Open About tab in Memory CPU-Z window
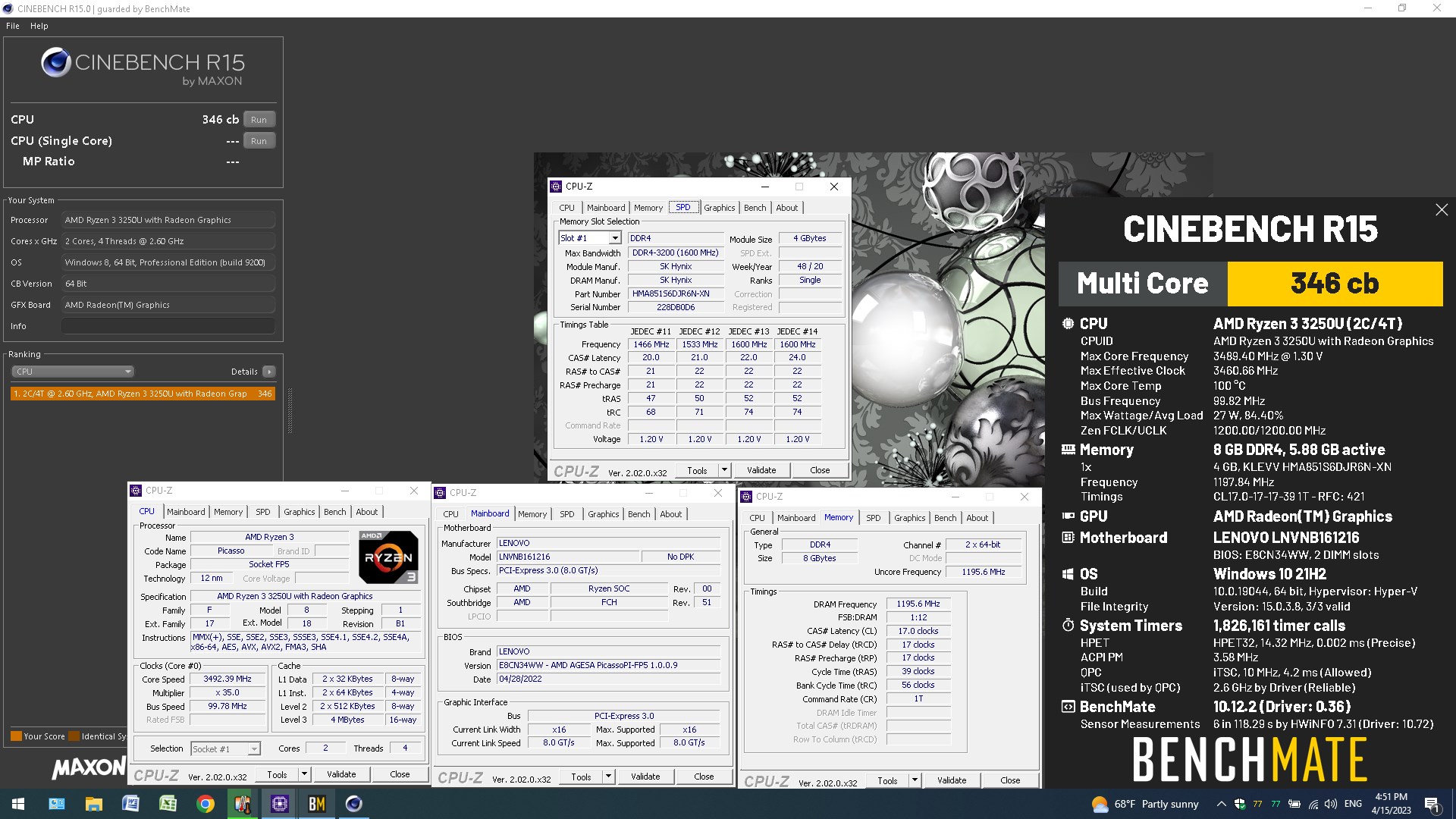 coord(977,518)
